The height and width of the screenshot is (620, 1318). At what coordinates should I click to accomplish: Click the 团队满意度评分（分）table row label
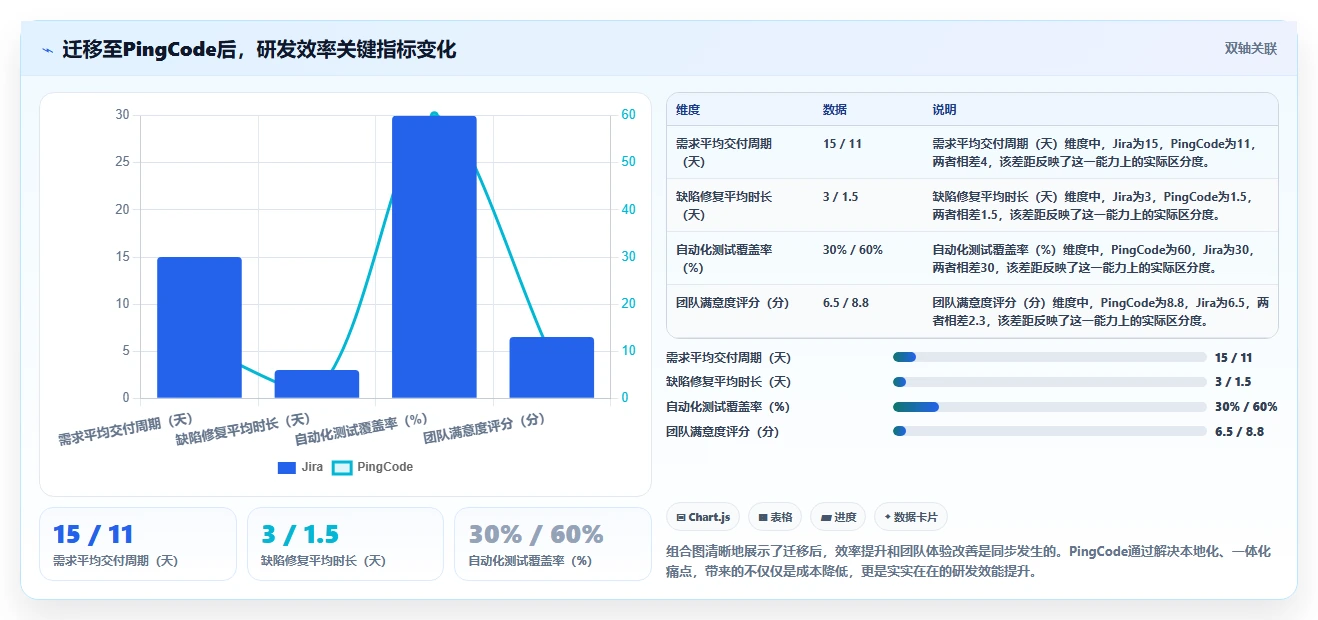(732, 303)
